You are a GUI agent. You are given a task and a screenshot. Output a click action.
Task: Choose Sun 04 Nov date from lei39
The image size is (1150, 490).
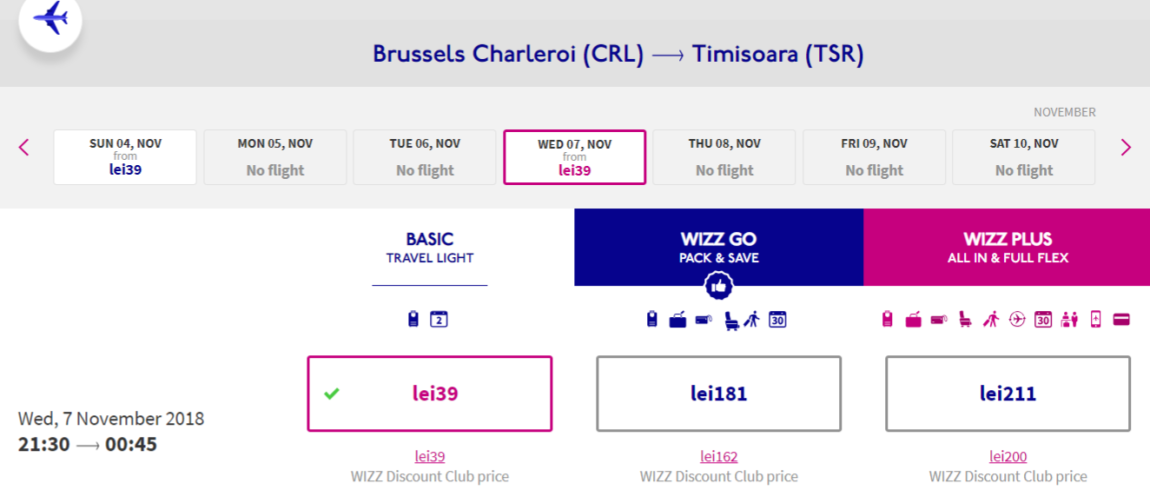125,157
